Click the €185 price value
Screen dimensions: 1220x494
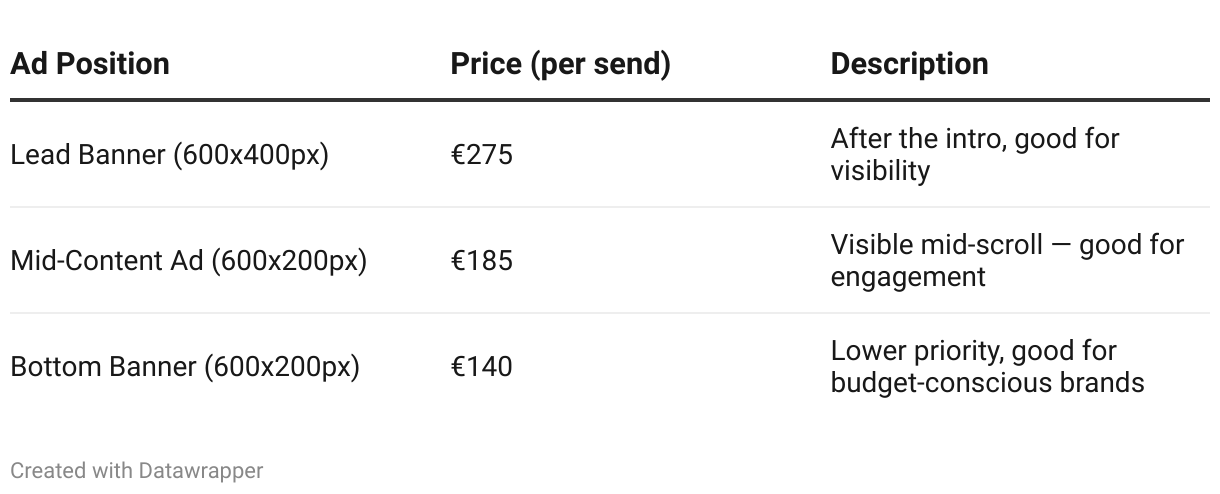(x=481, y=261)
